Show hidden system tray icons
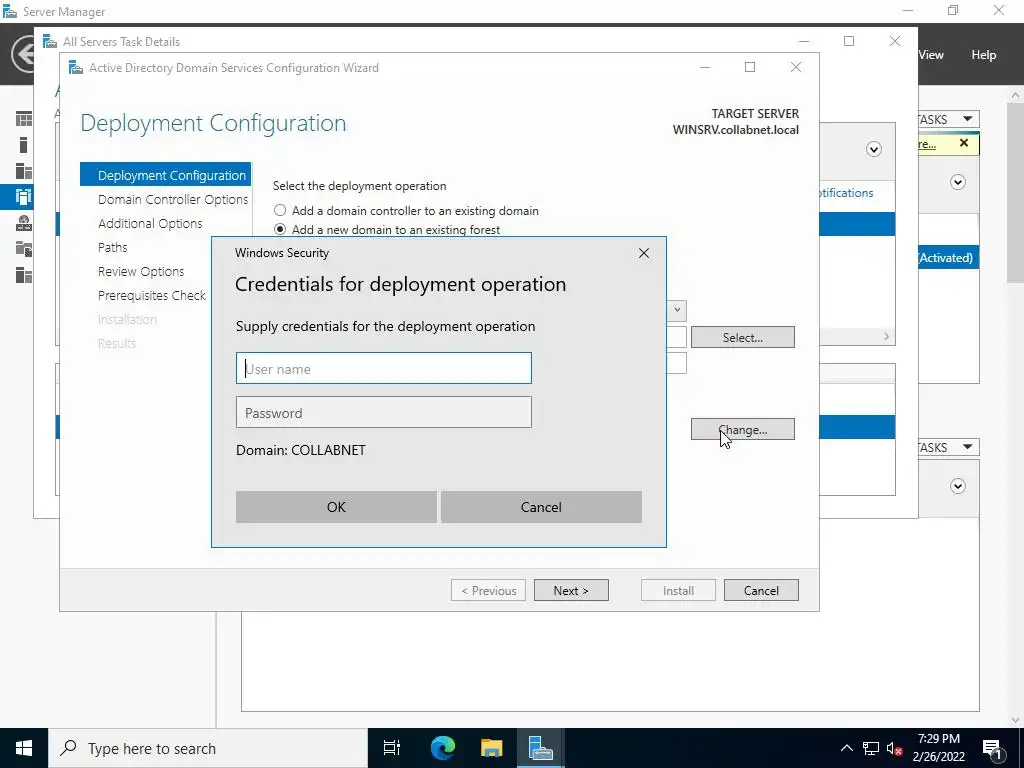This screenshot has height=768, width=1024. (846, 748)
